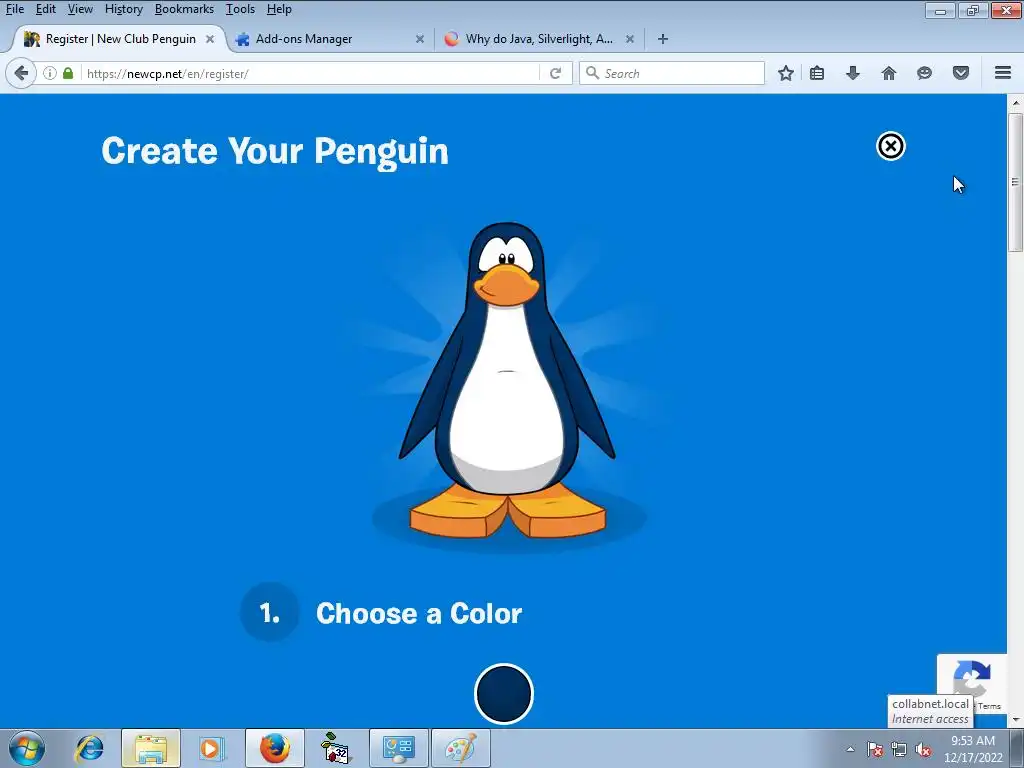Reload the page with the refresh icon
The width and height of the screenshot is (1024, 768).
pyautogui.click(x=556, y=73)
